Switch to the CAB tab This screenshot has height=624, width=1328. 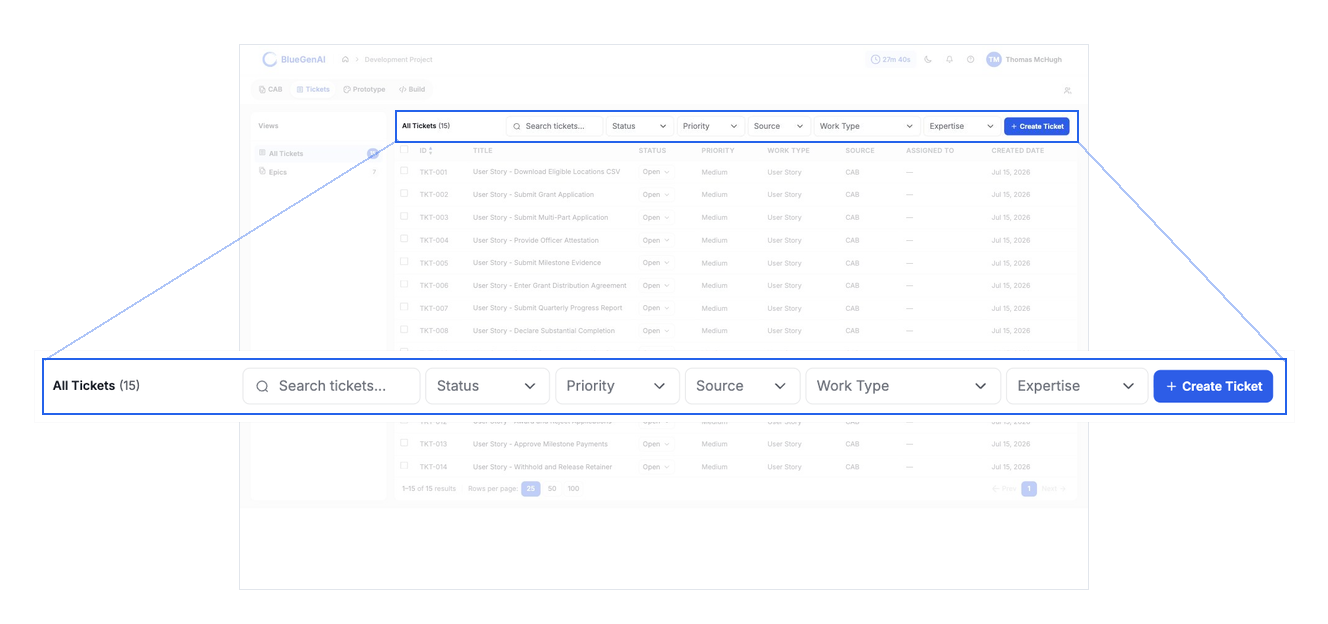(271, 90)
